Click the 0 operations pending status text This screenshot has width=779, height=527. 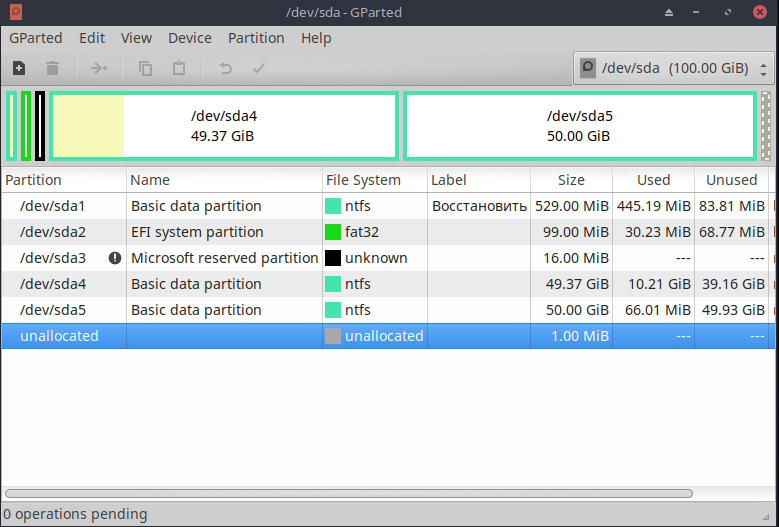[x=76, y=514]
